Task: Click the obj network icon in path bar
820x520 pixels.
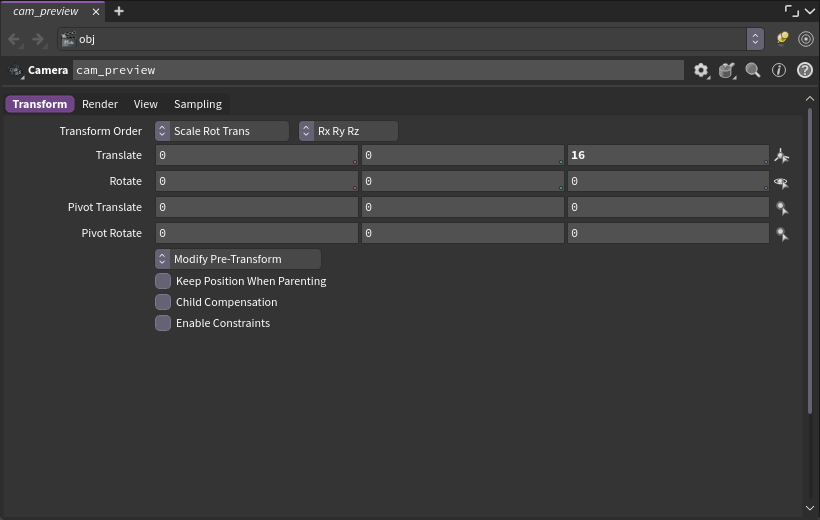Action: pyautogui.click(x=68, y=39)
